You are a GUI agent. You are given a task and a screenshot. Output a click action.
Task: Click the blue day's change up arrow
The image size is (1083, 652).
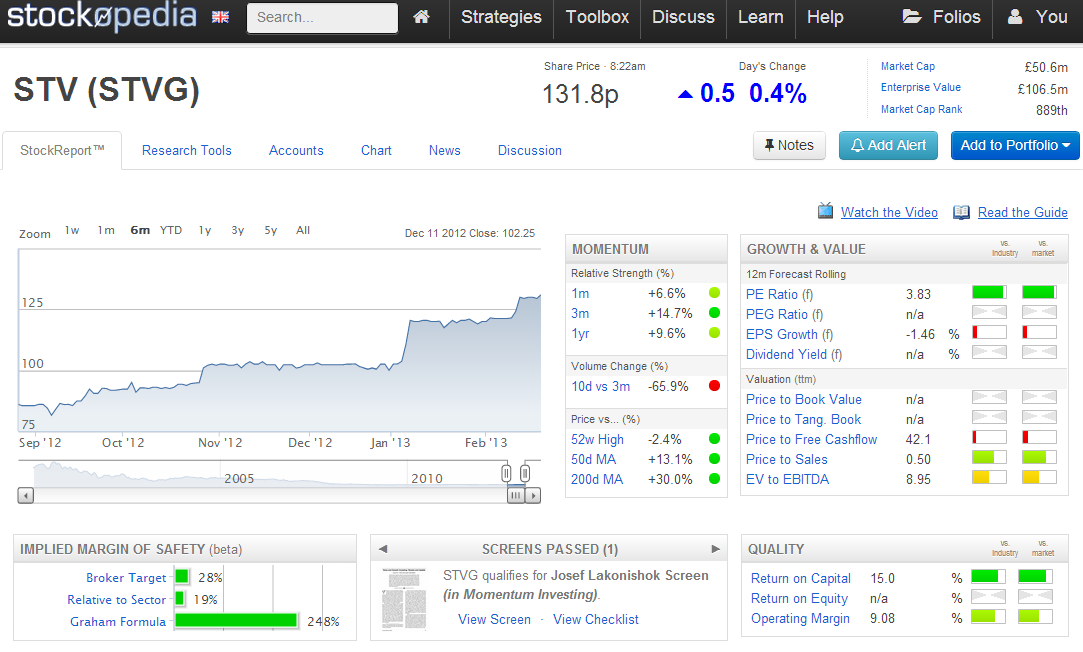[685, 94]
